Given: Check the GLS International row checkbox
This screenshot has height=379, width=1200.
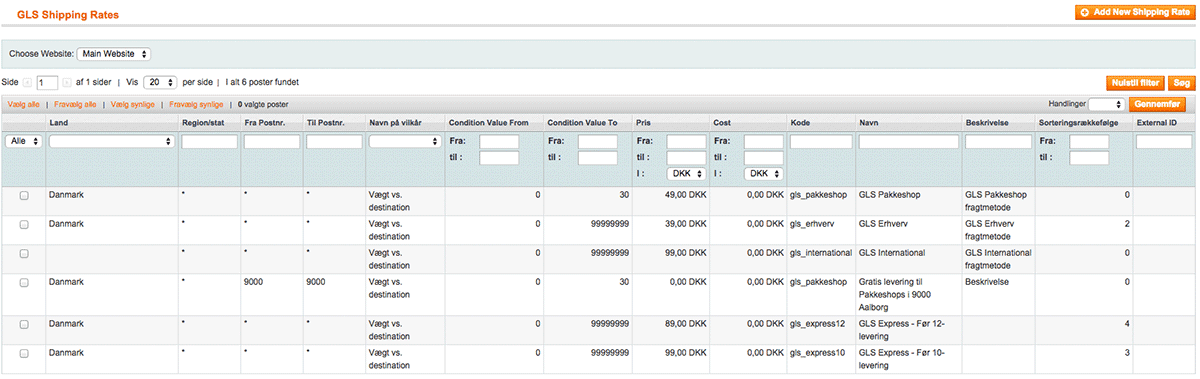Looking at the screenshot, I should click(x=24, y=253).
